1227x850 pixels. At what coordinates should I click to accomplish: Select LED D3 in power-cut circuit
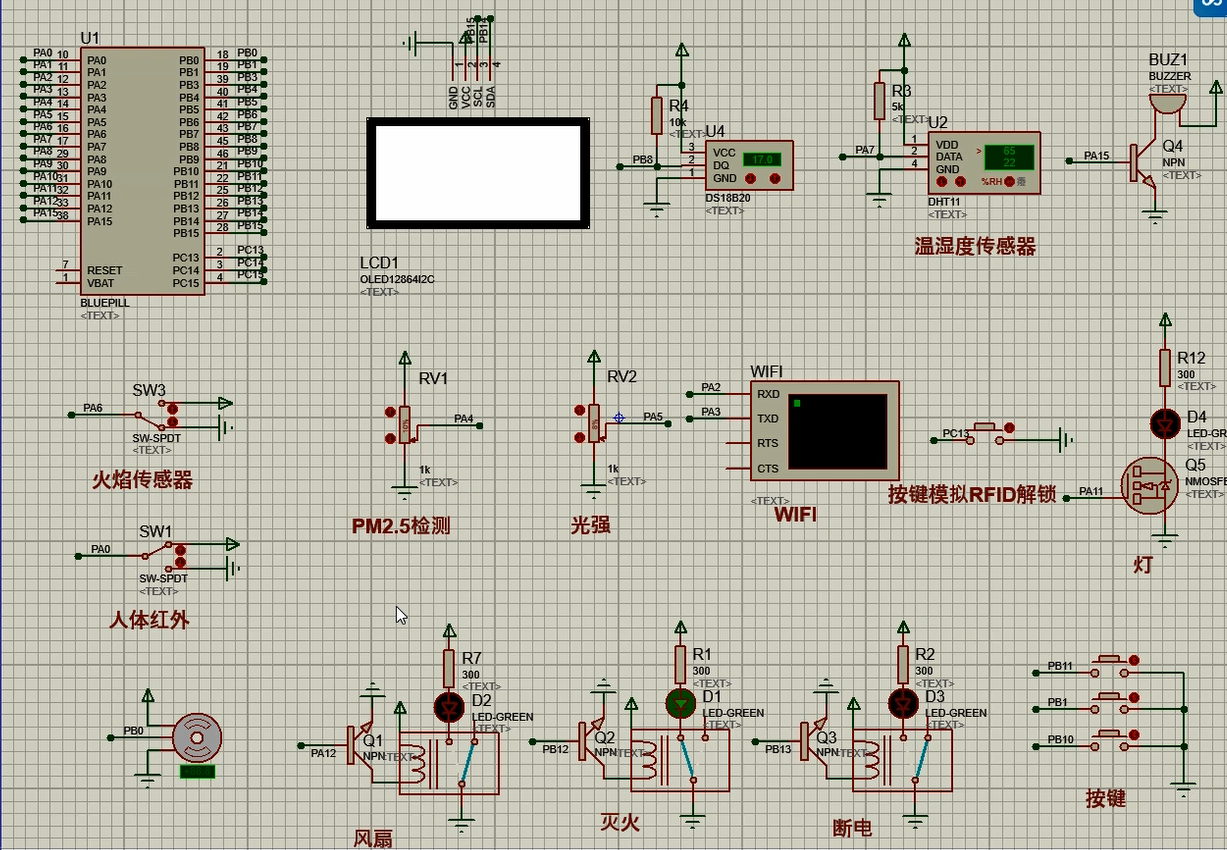point(903,704)
